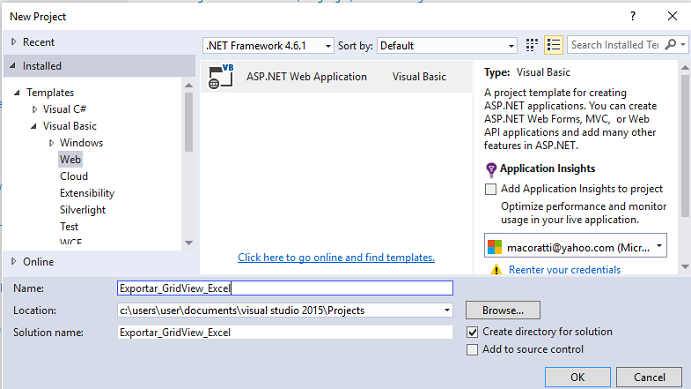Viewport: 691px width, 389px height.
Task: Click the search magnifier icon
Action: (670, 44)
